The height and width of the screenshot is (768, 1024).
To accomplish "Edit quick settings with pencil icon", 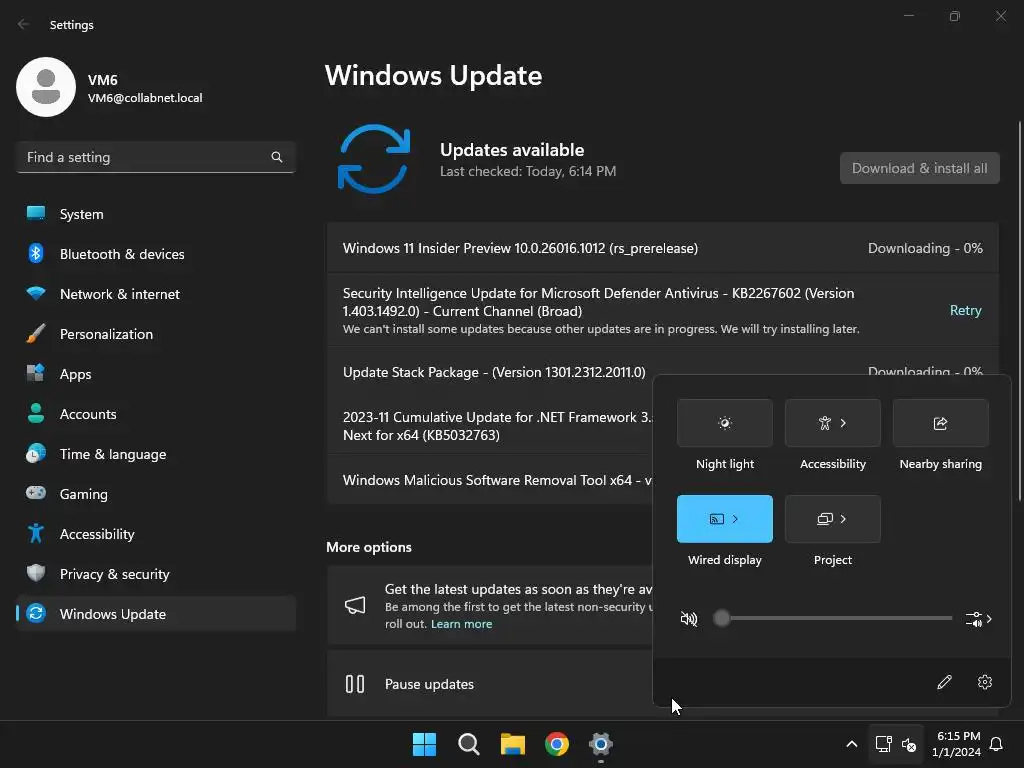I will coord(944,682).
